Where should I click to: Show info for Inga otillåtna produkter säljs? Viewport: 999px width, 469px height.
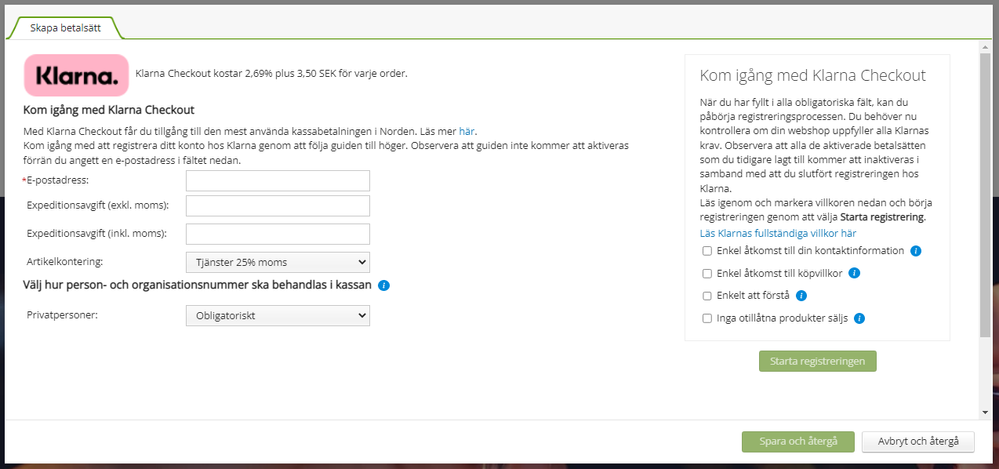tap(859, 319)
